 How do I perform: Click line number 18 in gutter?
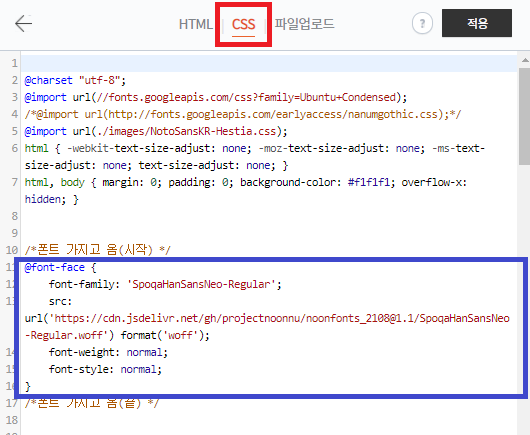(x=11, y=420)
